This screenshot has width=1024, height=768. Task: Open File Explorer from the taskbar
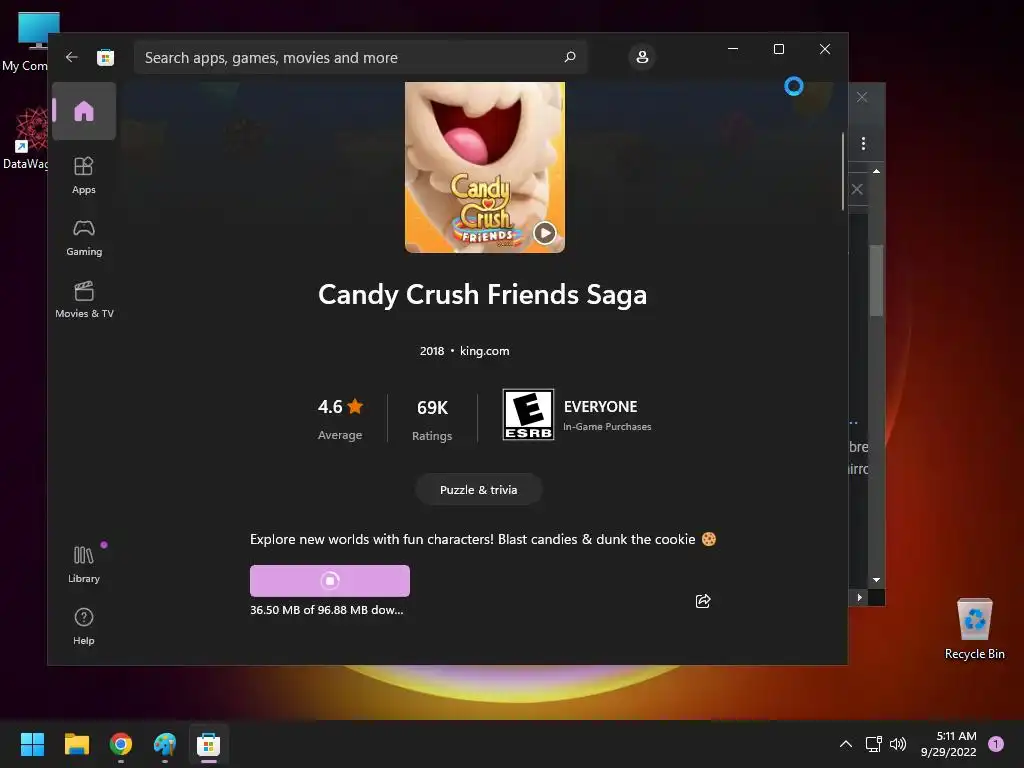coord(76,744)
